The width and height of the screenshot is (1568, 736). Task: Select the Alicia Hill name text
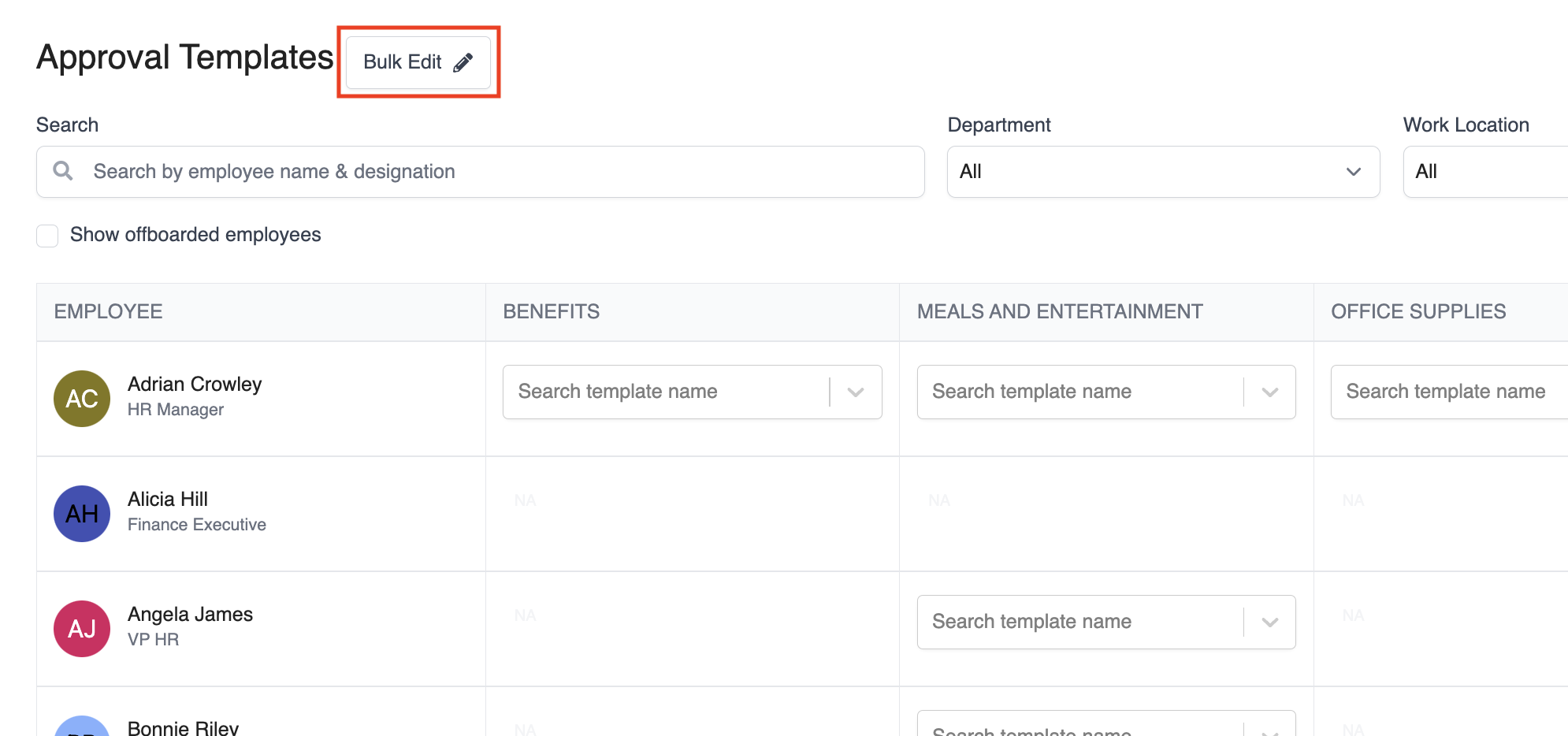(168, 499)
